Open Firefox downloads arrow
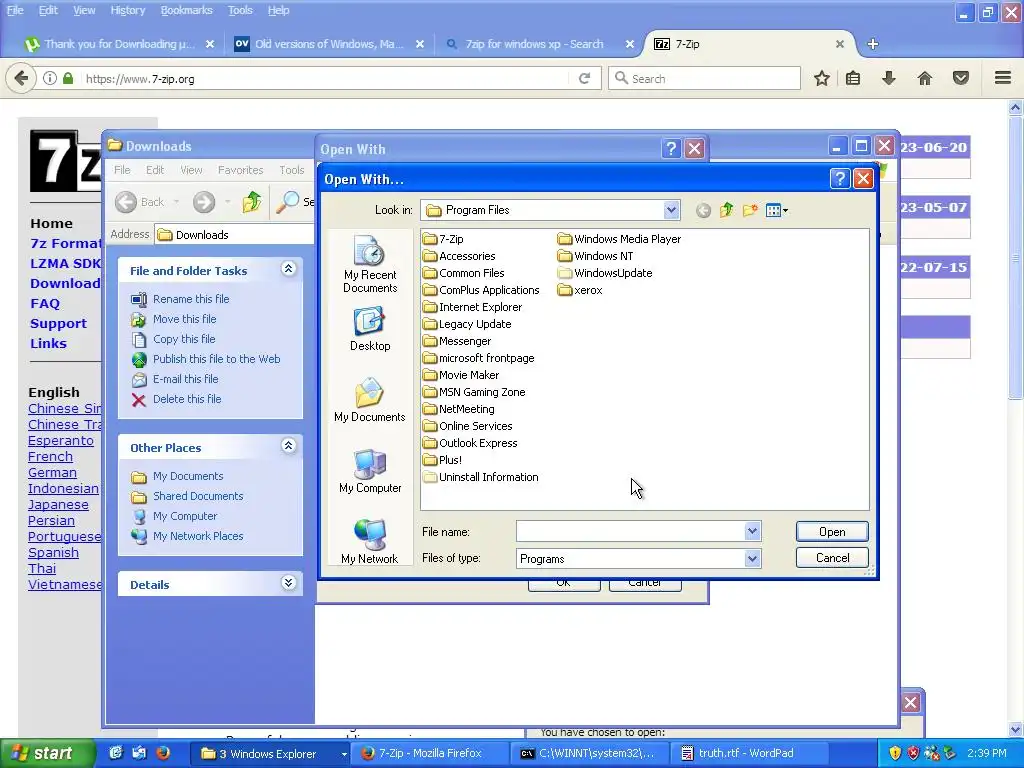Screen dimensions: 1024x768 point(889,78)
